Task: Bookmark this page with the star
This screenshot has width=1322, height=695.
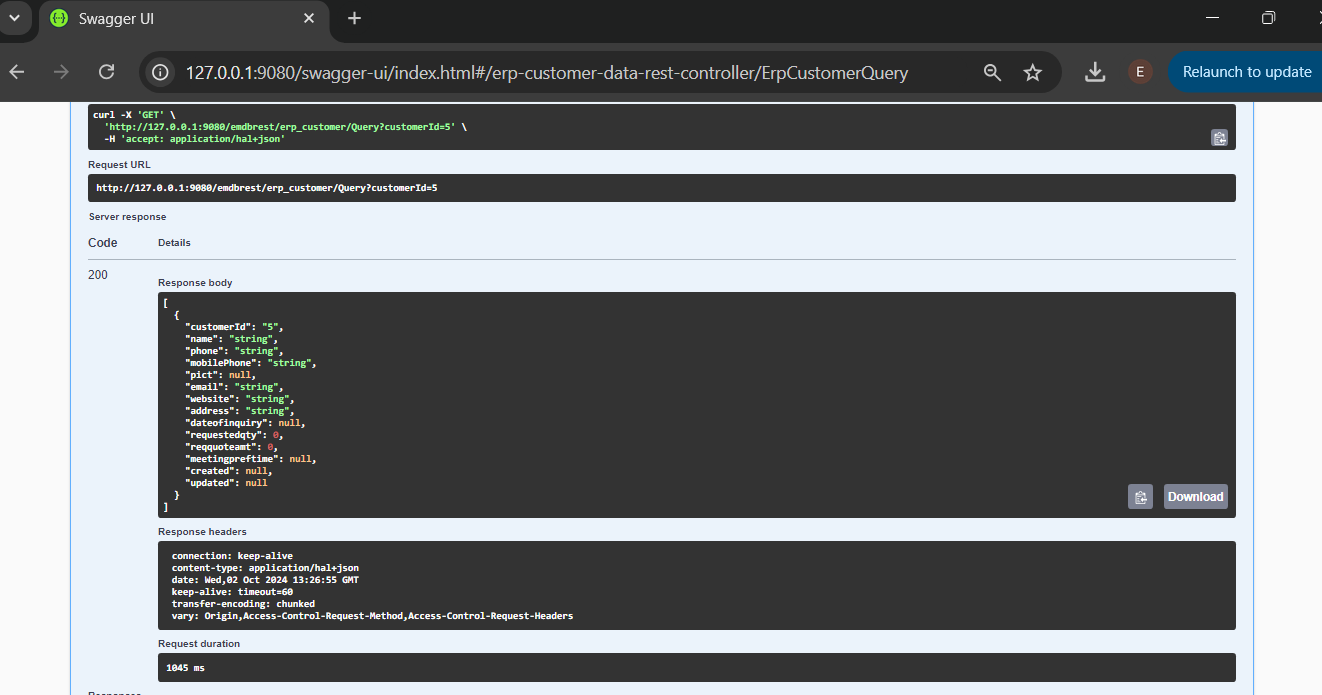Action: [1033, 72]
